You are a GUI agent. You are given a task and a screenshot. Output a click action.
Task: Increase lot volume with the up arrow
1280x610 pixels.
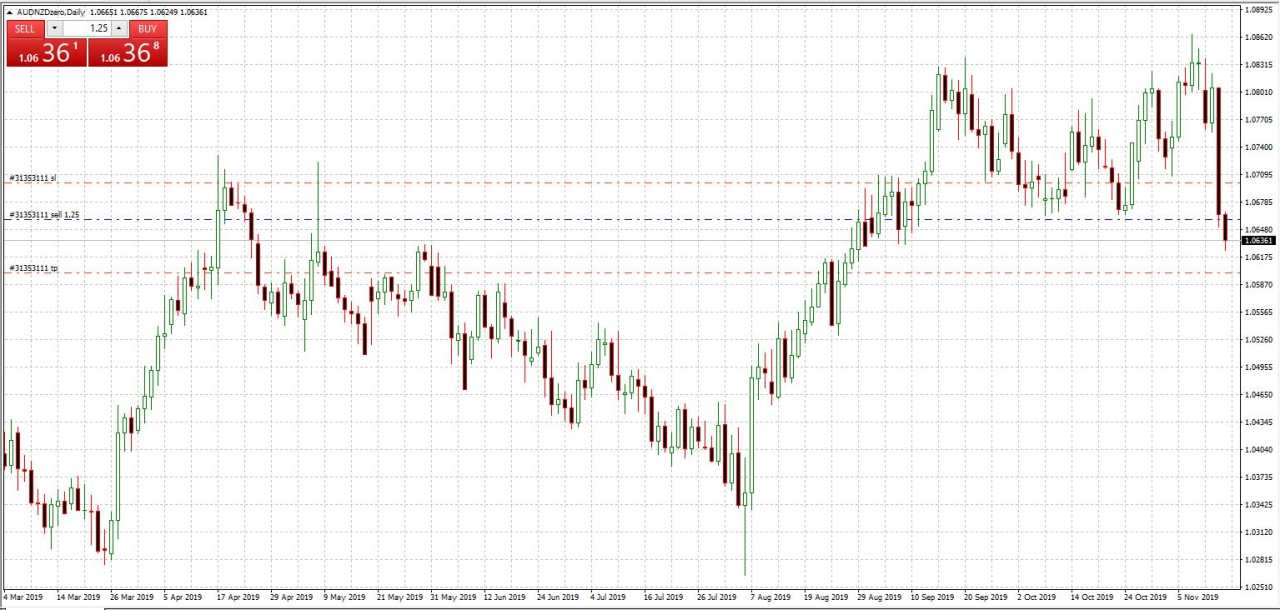pos(119,28)
